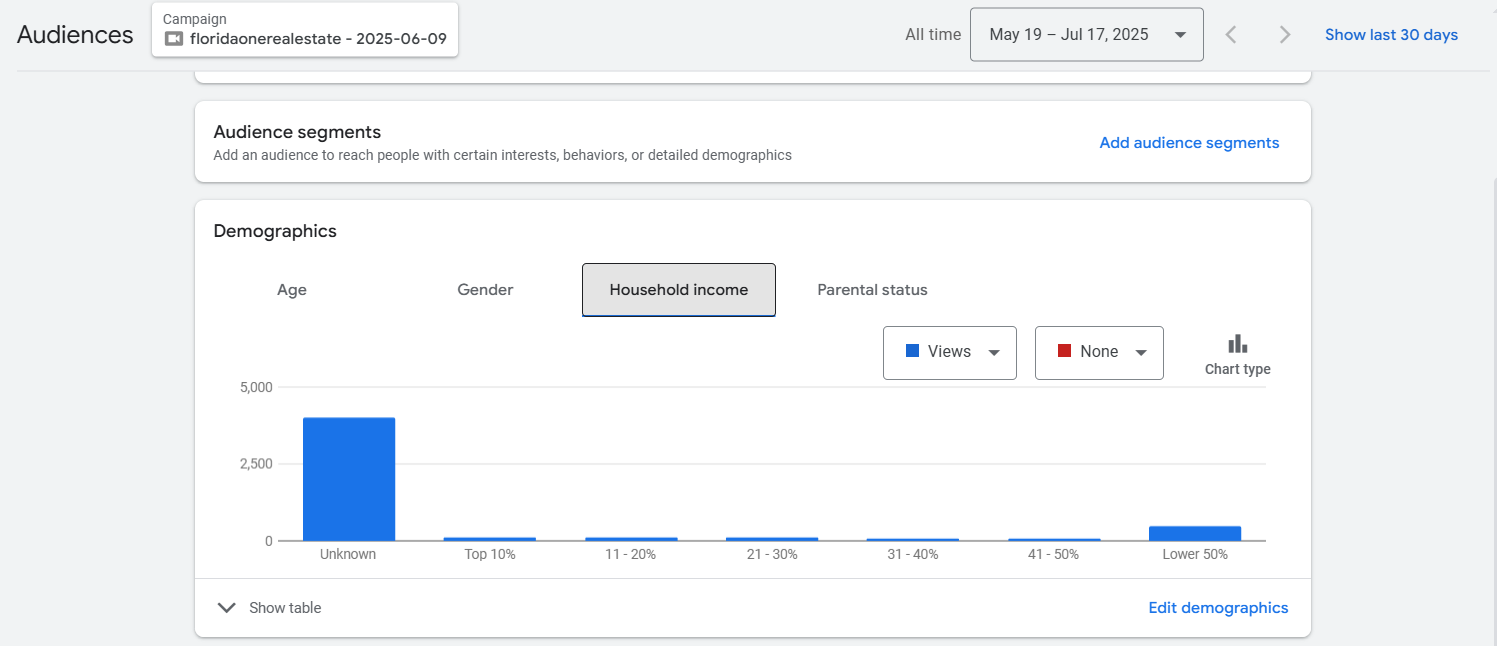The height and width of the screenshot is (646, 1497).
Task: Open the Campaign filter chip
Action: tap(305, 30)
